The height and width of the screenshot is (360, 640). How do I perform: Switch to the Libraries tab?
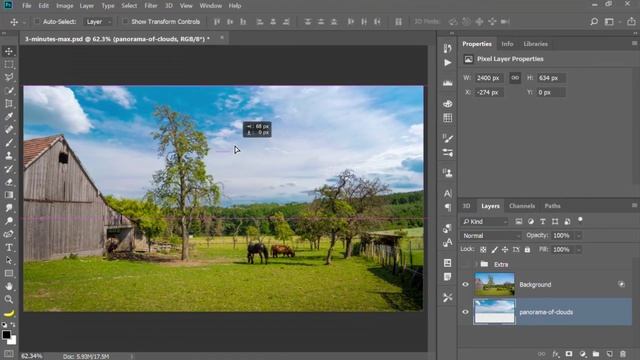(x=536, y=44)
